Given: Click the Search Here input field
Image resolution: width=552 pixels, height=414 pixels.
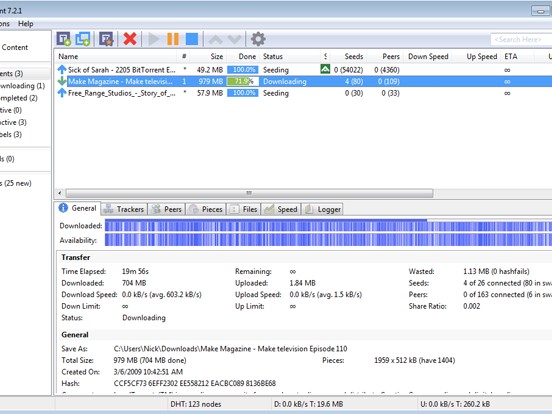Looking at the screenshot, I should pos(521,39).
